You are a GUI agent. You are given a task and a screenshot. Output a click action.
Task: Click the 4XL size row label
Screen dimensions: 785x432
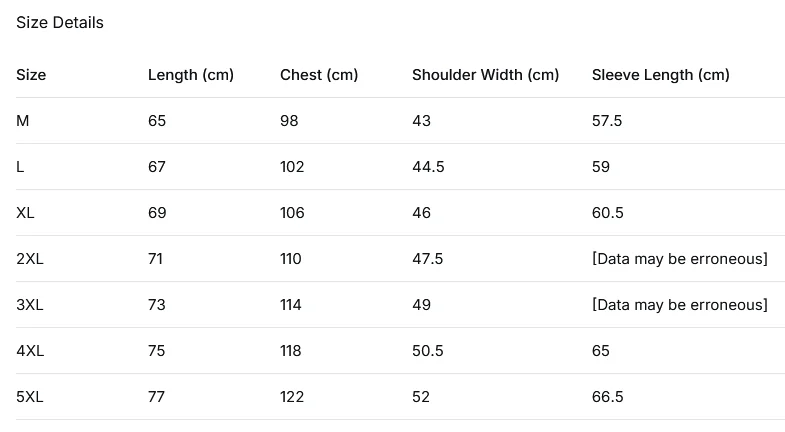click(30, 351)
